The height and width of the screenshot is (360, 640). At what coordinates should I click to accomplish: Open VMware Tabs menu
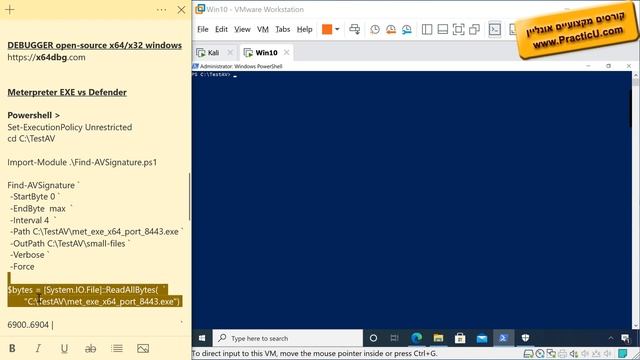(x=282, y=29)
